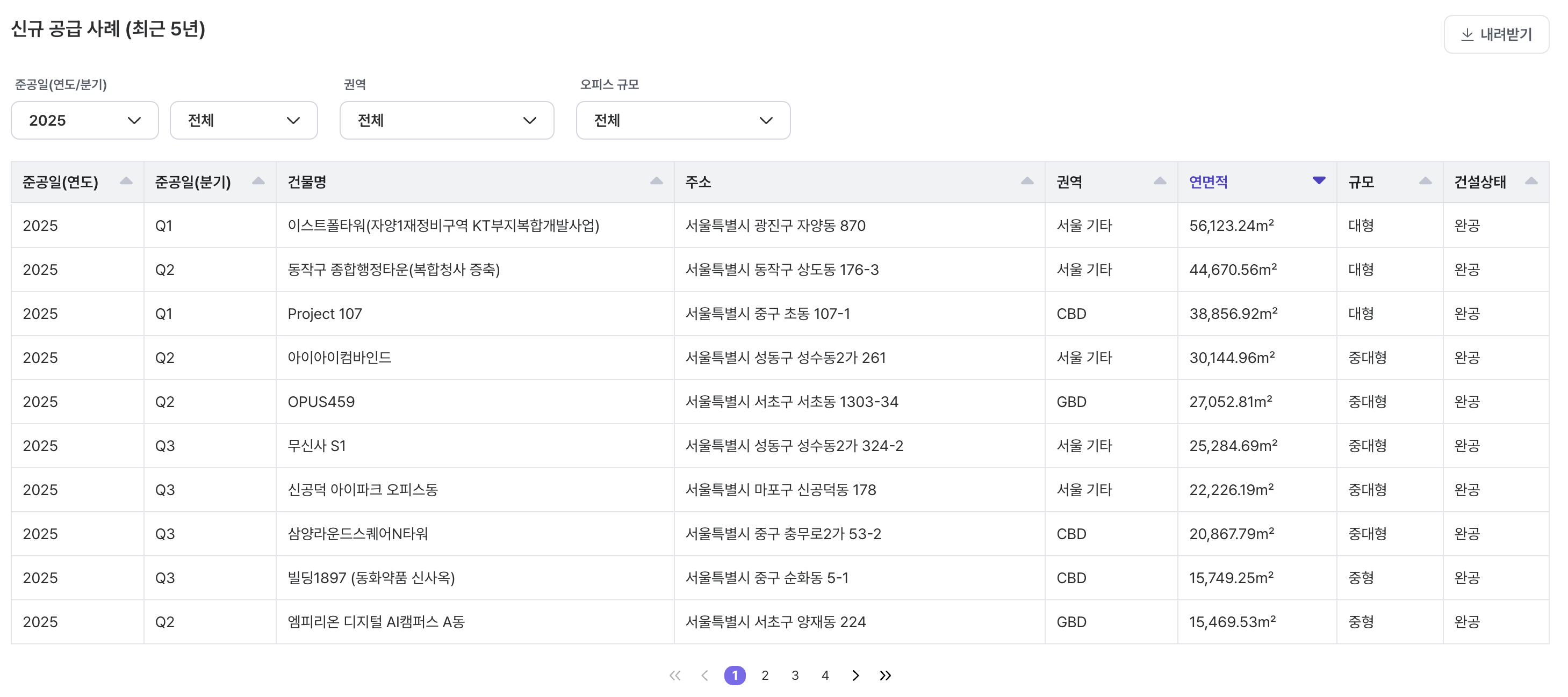Sort by 규모 column arrow
The image size is (1568, 697).
(1425, 181)
